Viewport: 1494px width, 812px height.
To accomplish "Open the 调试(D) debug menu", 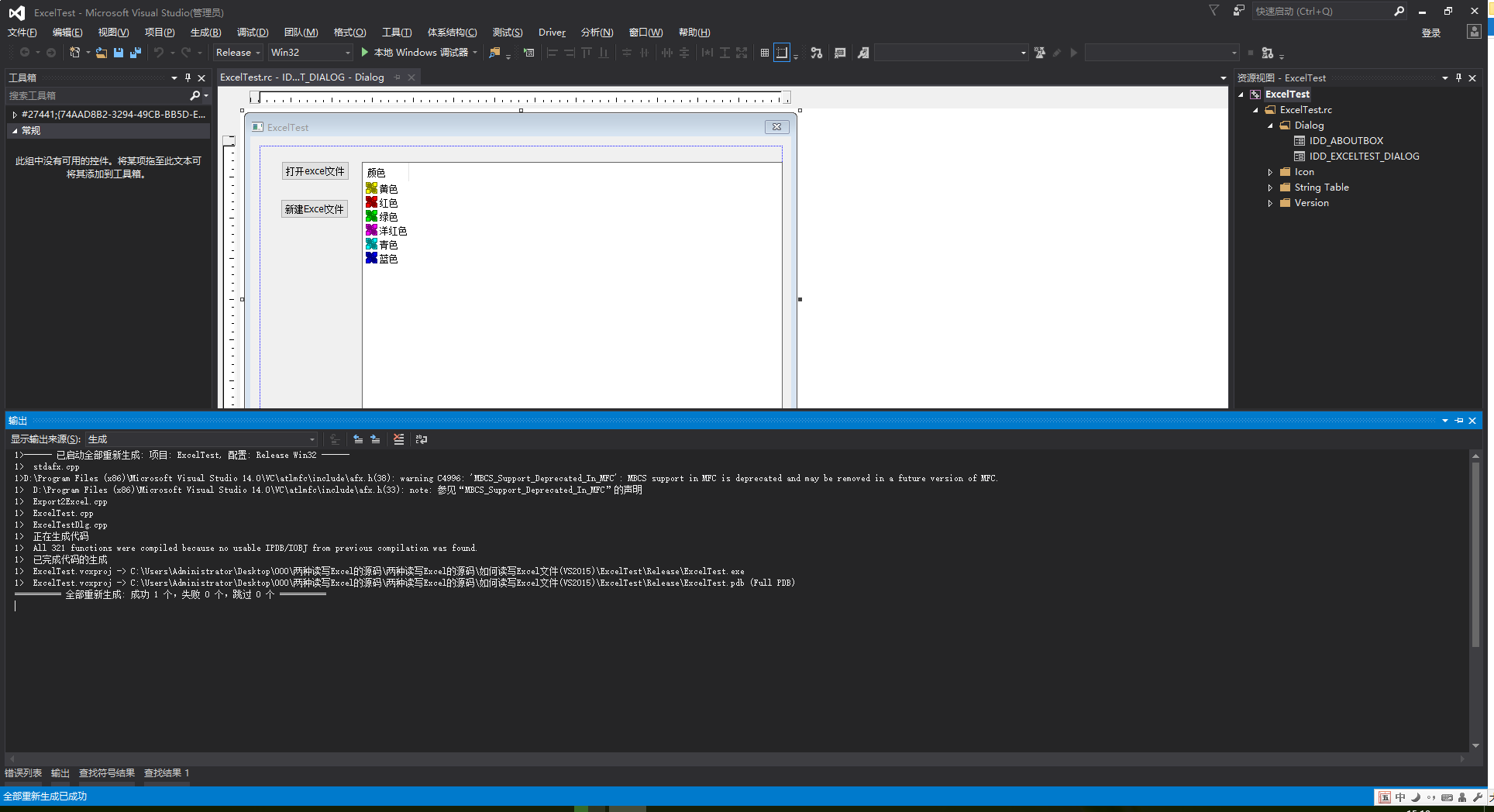I will [x=253, y=32].
